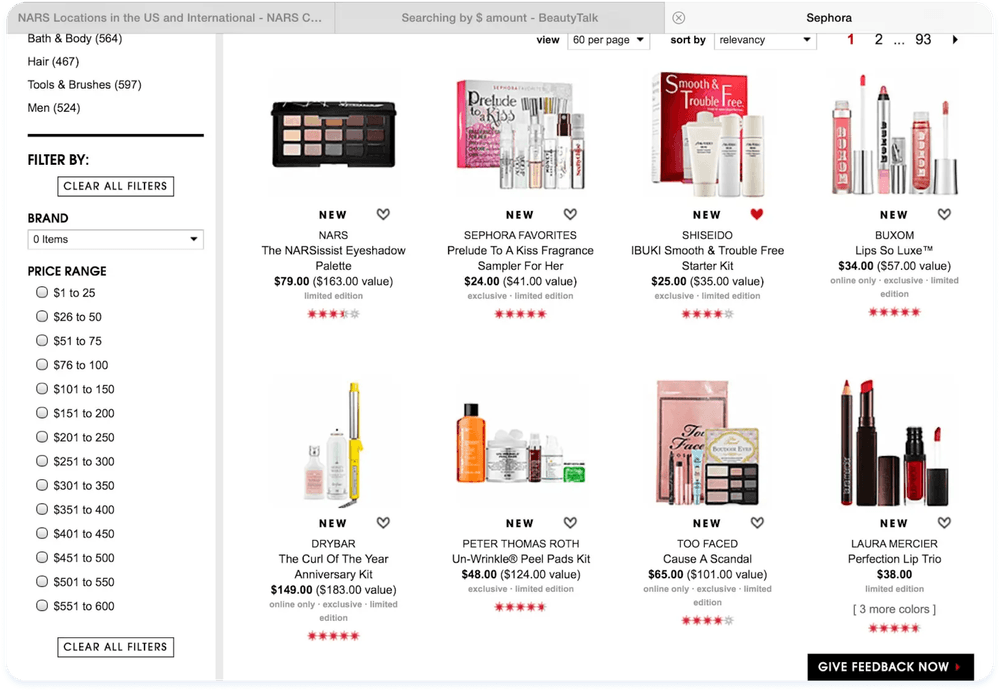Click the heart icon on Drybar Anniversary Kit
The image size is (1000, 691).
(383, 522)
